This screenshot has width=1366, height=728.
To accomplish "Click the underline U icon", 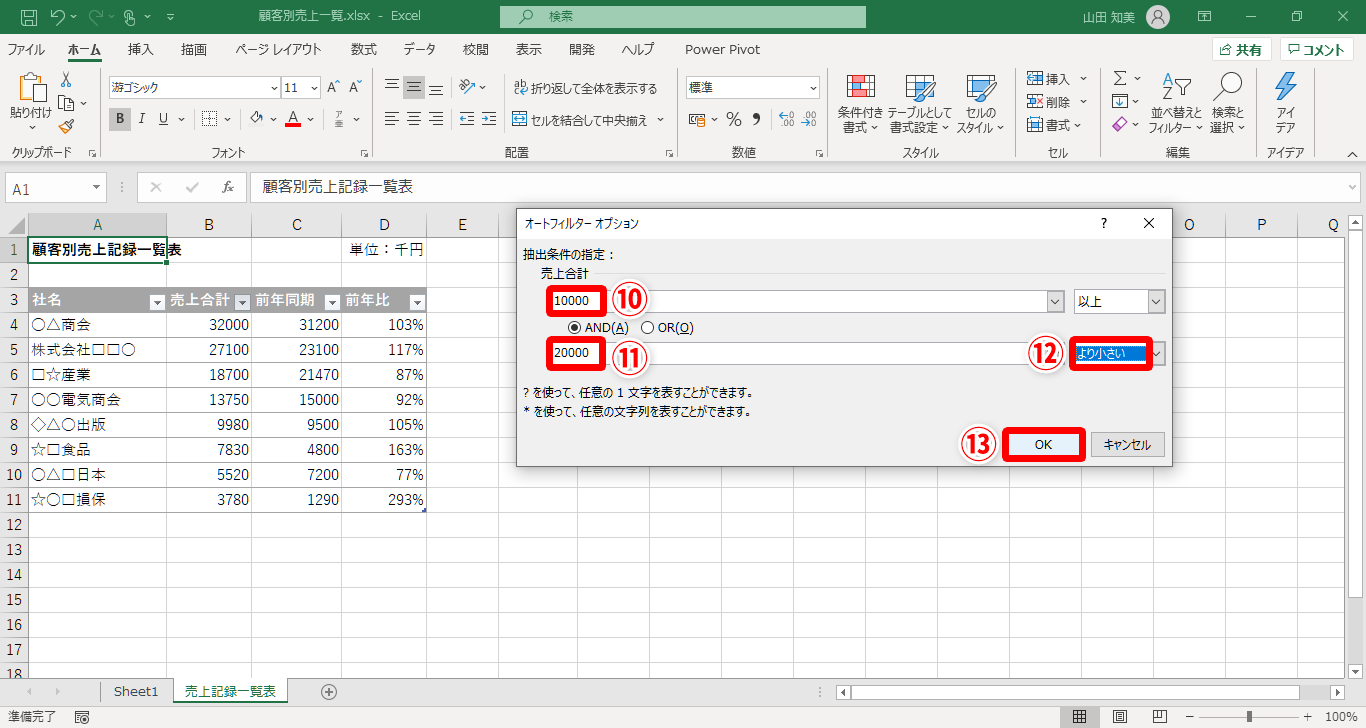I will (163, 119).
